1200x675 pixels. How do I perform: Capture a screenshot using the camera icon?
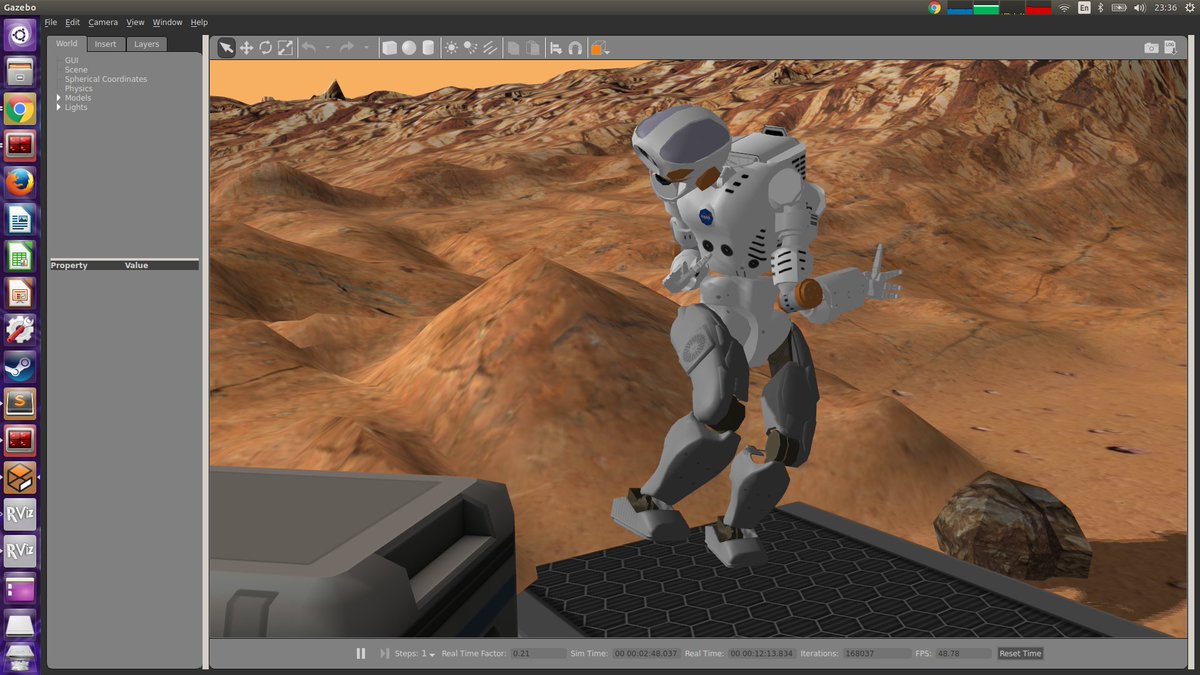1150,47
